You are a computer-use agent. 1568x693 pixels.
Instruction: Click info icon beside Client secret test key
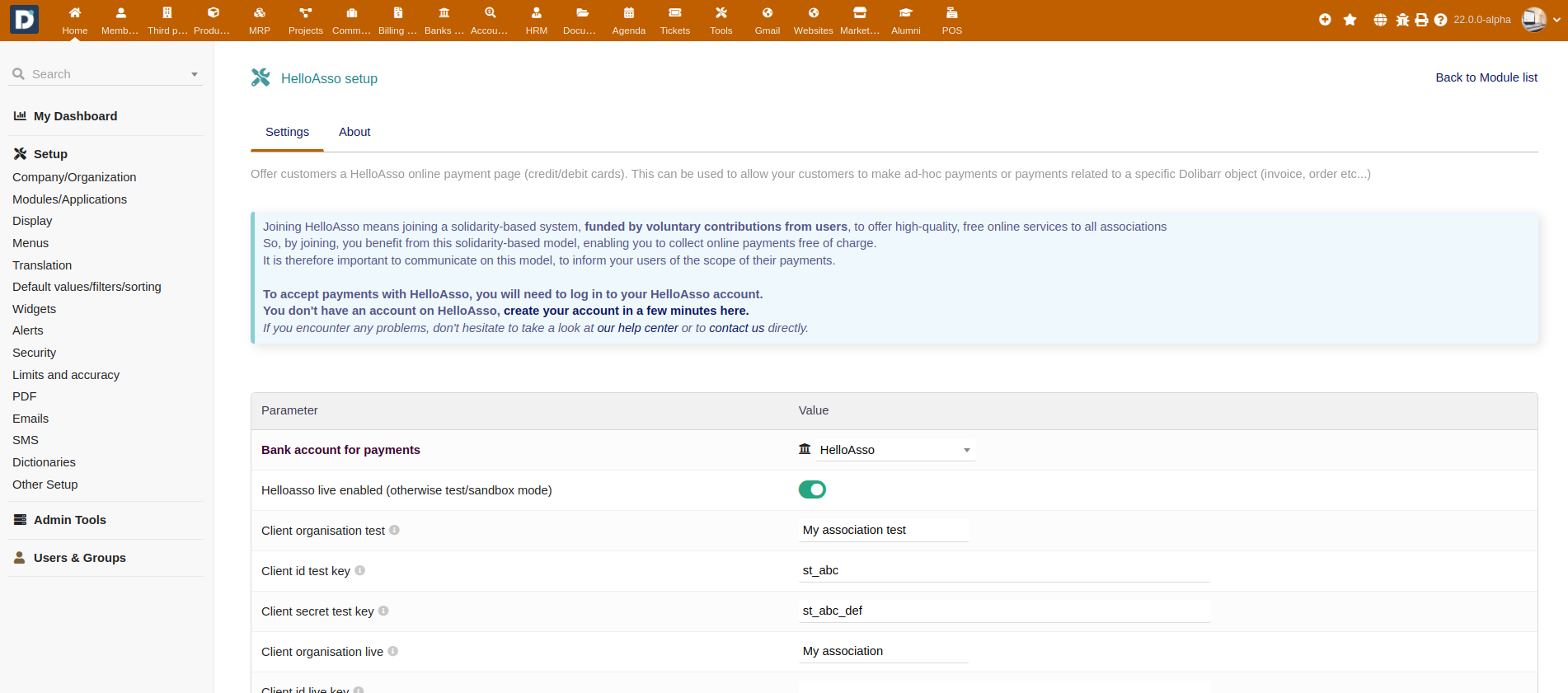point(383,611)
